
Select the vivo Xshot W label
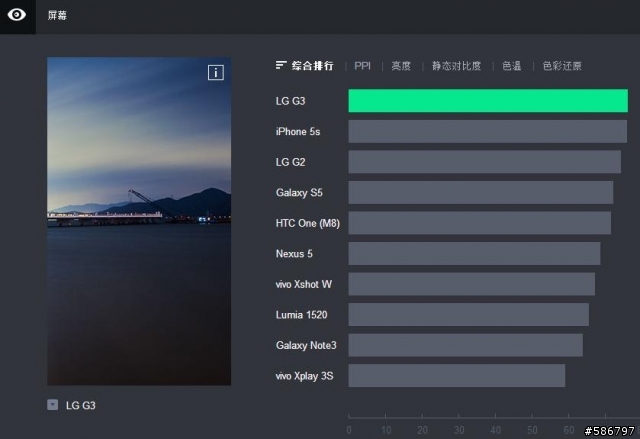(304, 284)
